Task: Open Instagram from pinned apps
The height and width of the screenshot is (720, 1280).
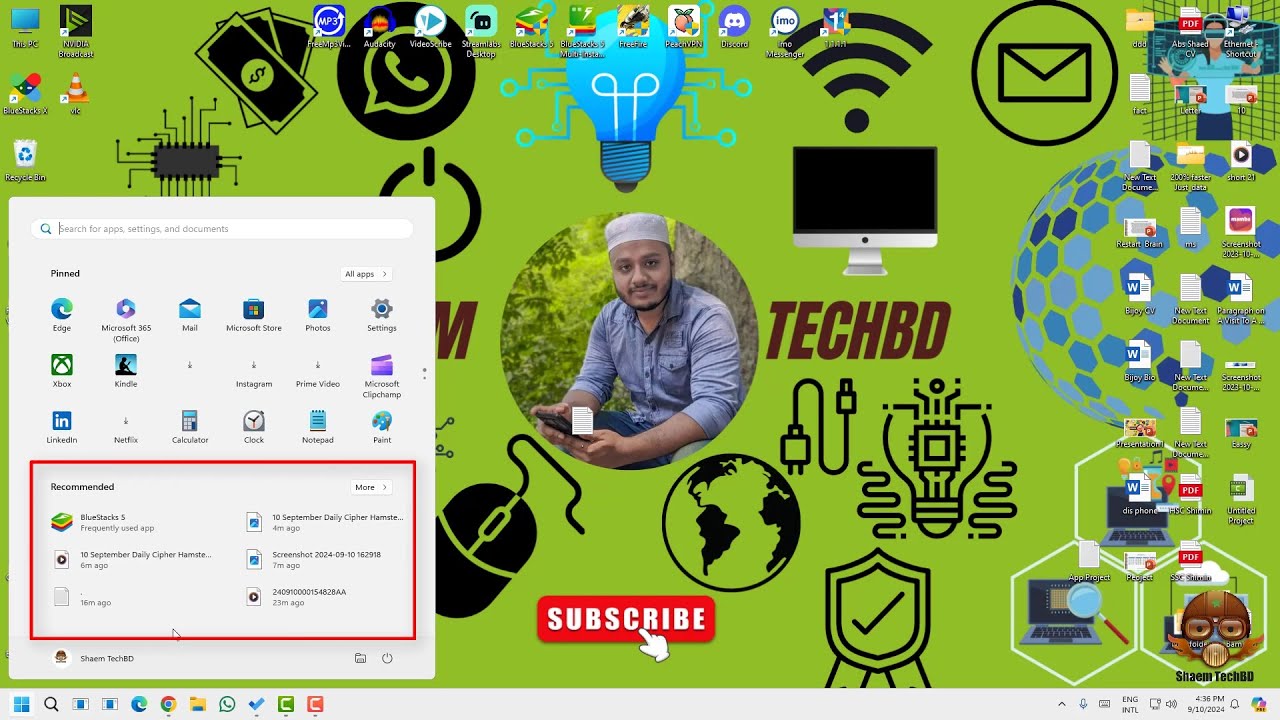Action: coord(254,373)
